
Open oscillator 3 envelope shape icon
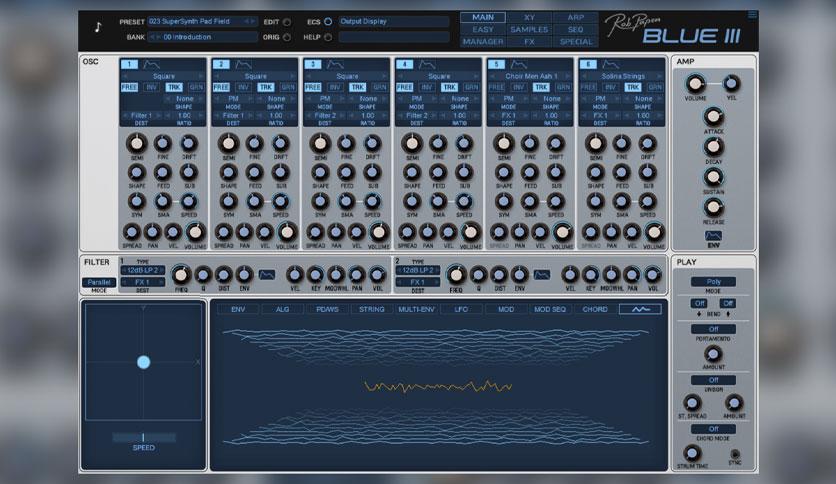(335, 64)
